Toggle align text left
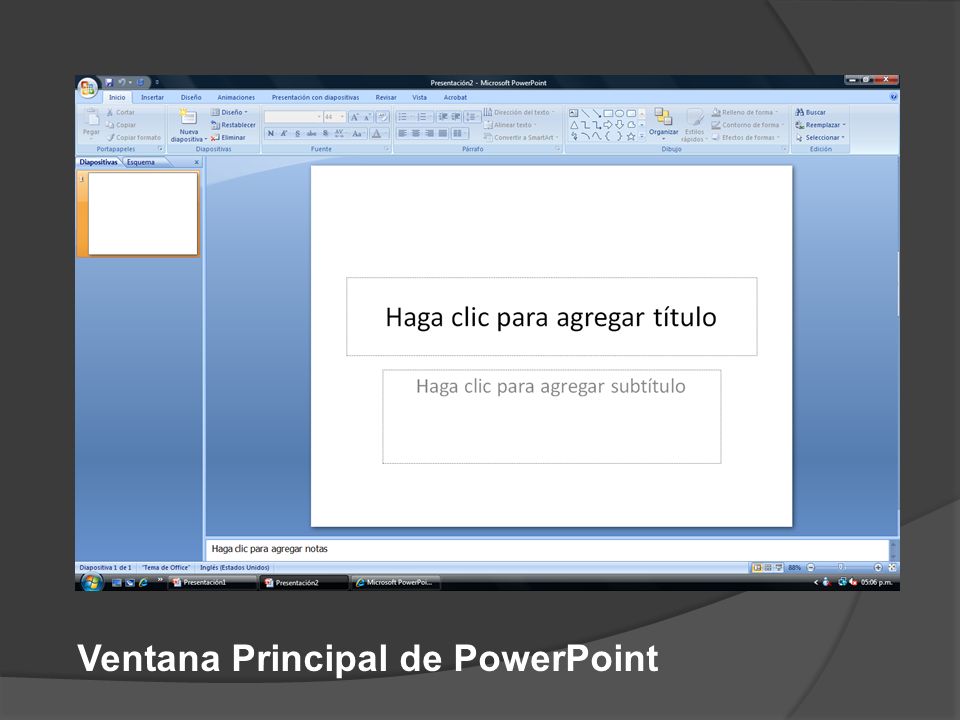This screenshot has width=960, height=720. (402, 133)
